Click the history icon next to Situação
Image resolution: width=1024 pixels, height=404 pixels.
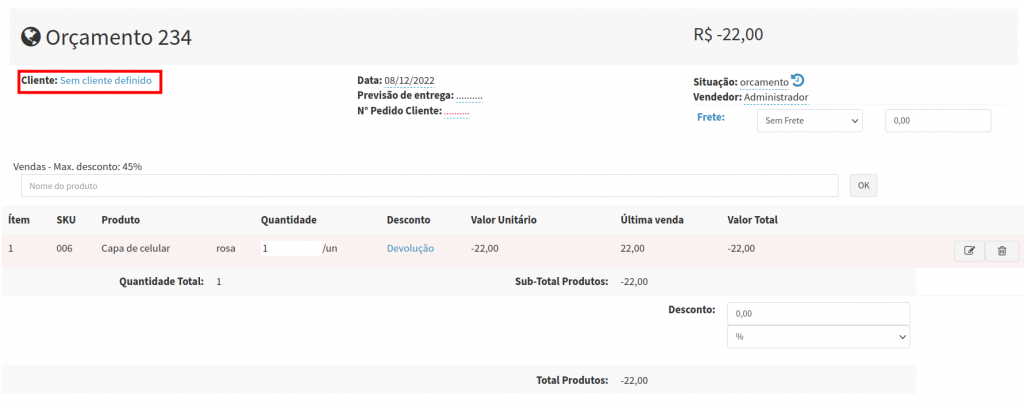(x=797, y=81)
